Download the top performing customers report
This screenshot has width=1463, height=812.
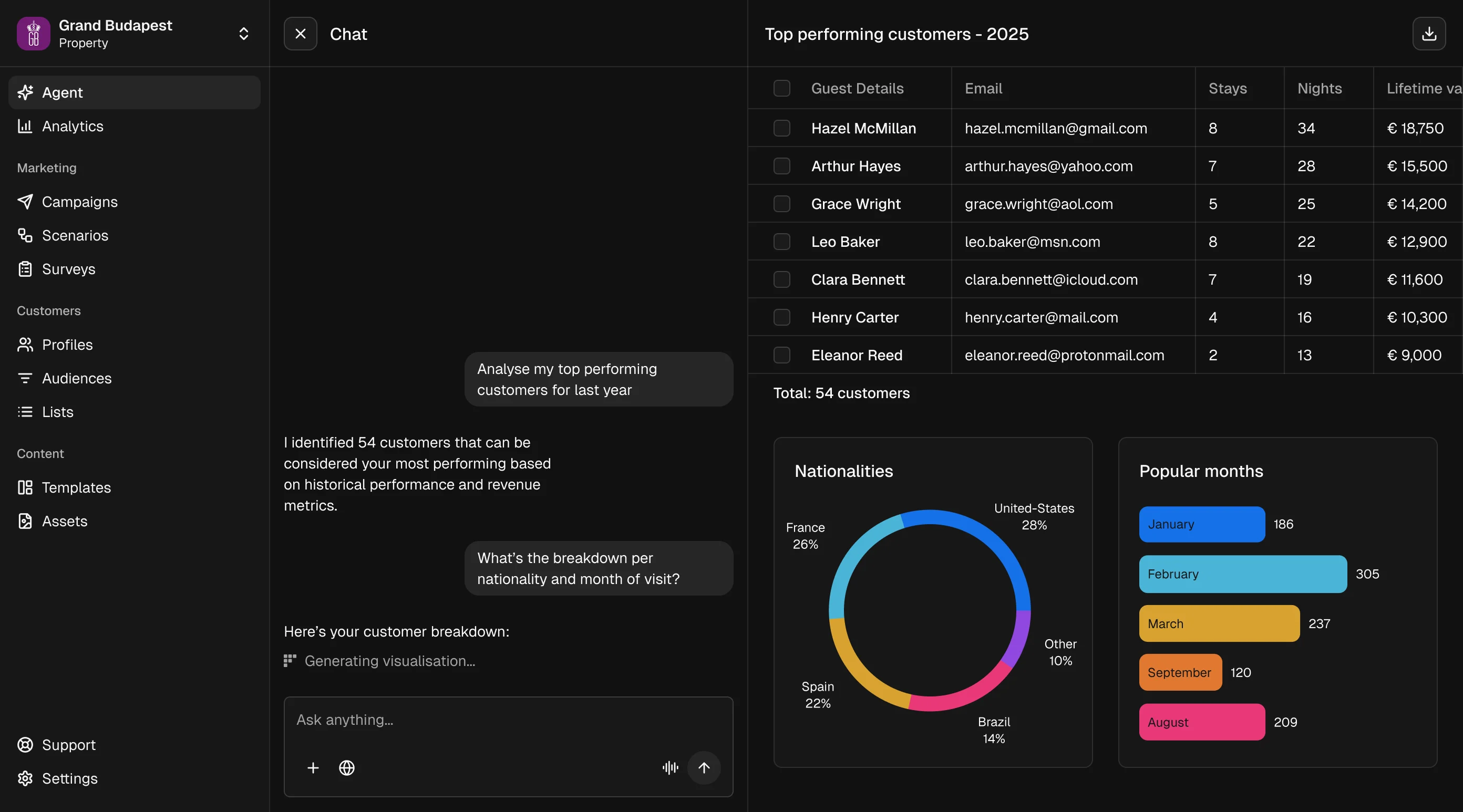tap(1429, 34)
